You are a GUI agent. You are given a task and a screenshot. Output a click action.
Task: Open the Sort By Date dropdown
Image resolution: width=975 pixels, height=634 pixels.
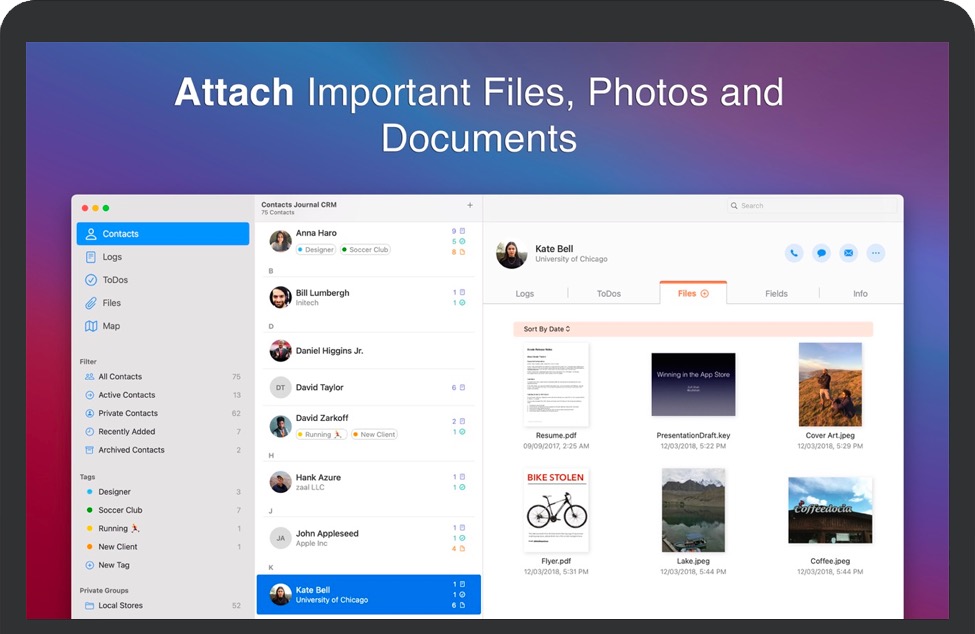(x=547, y=329)
